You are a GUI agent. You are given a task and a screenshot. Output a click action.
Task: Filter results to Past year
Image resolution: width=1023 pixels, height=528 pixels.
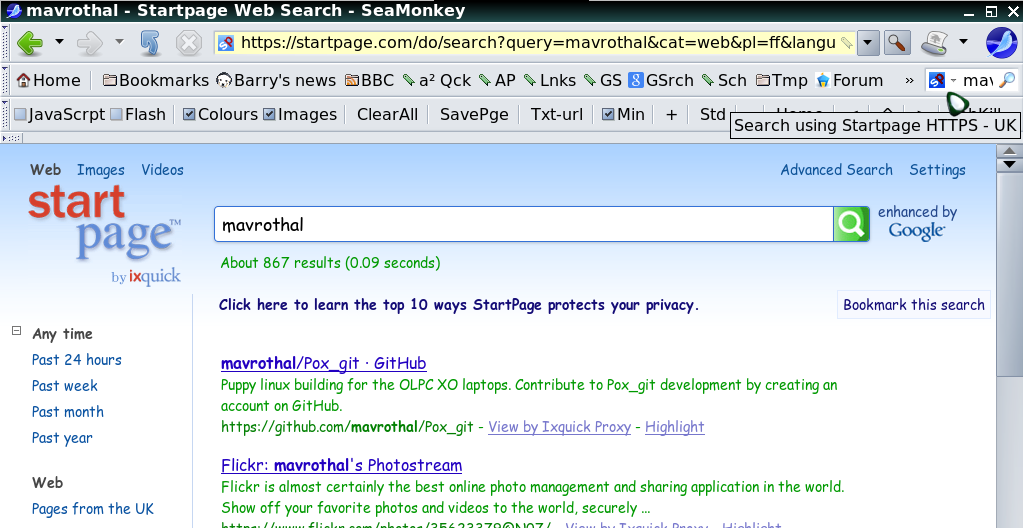click(x=62, y=438)
